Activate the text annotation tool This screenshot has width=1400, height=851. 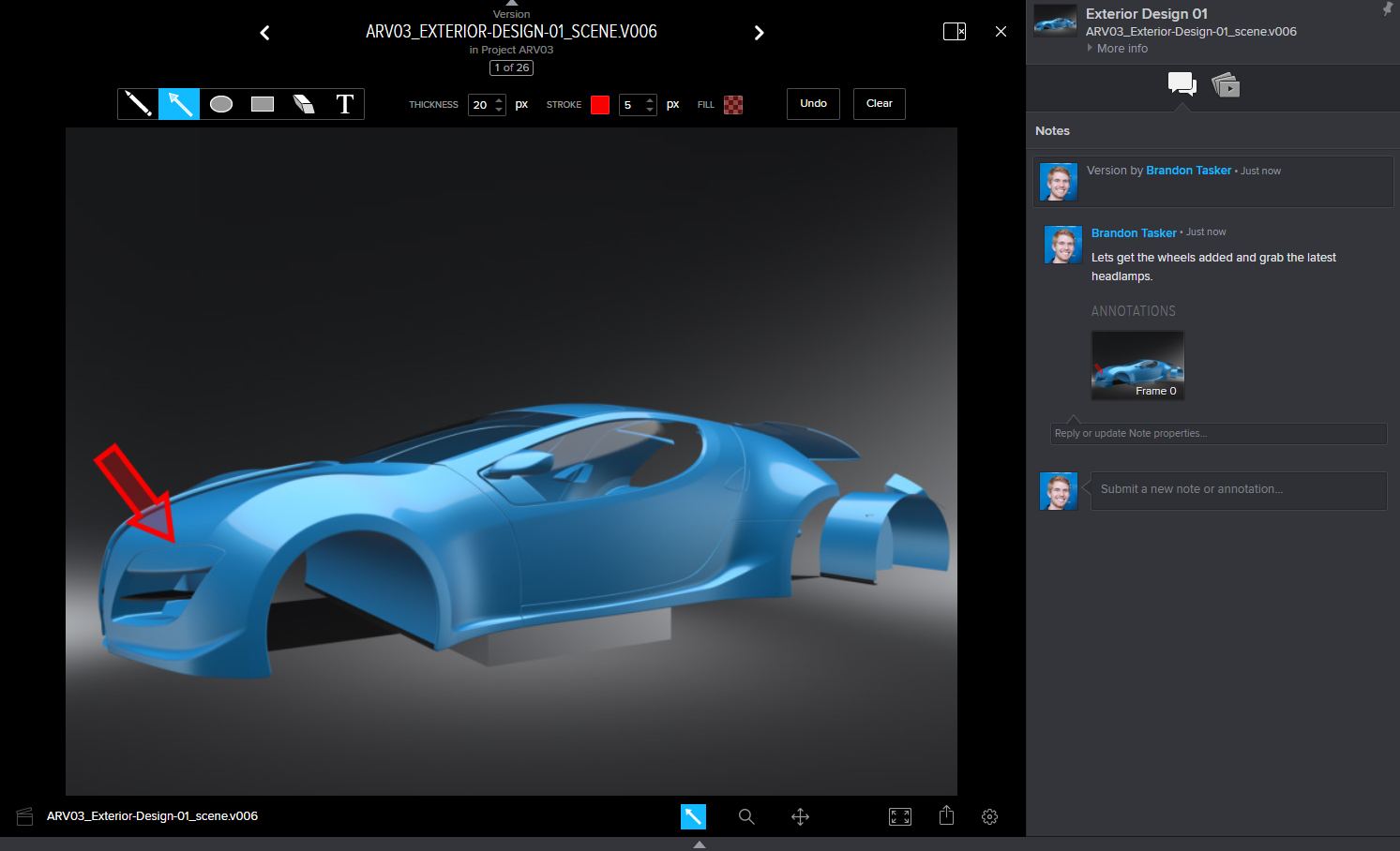coord(344,104)
